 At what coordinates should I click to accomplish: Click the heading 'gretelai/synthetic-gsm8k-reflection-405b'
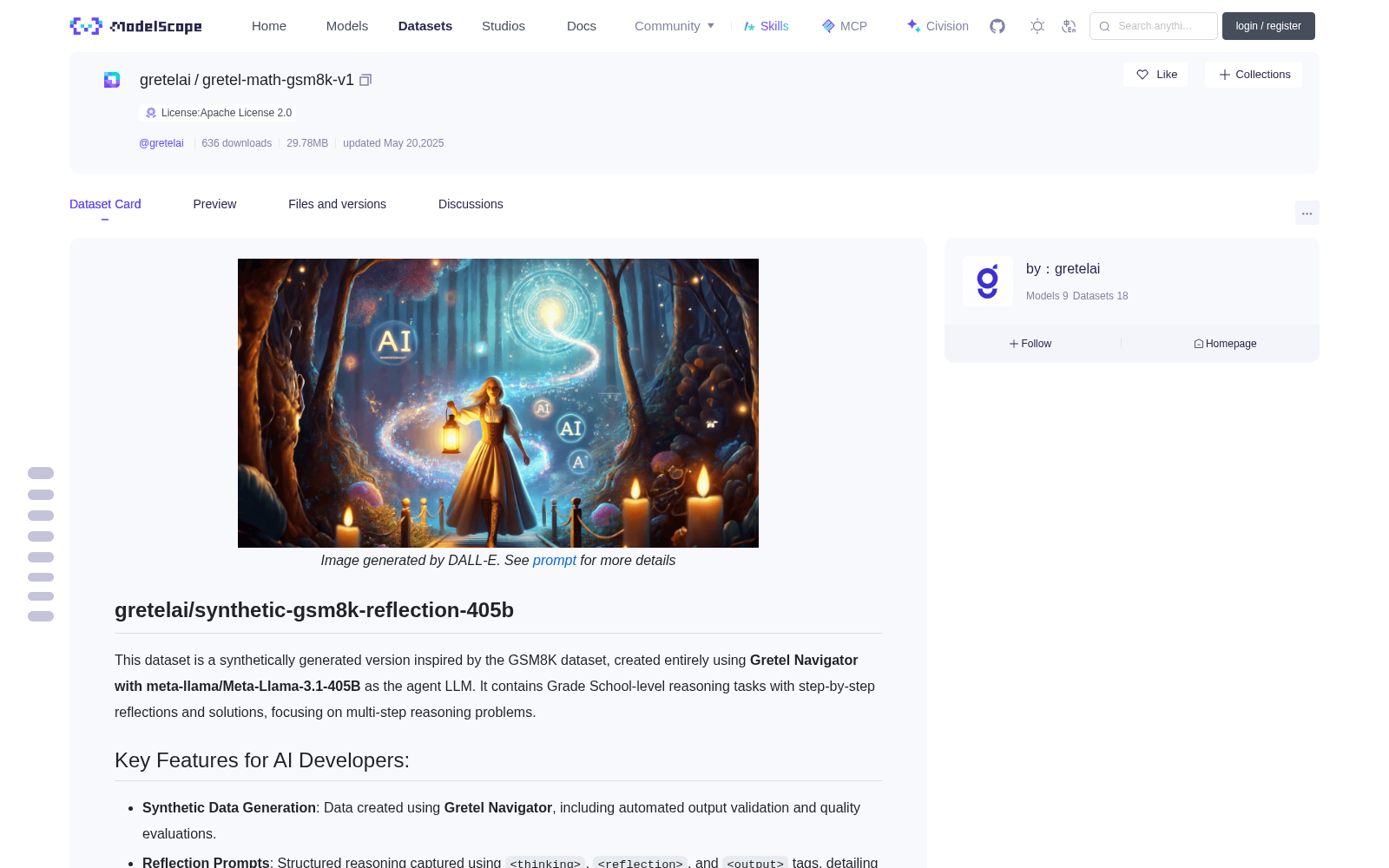point(314,610)
